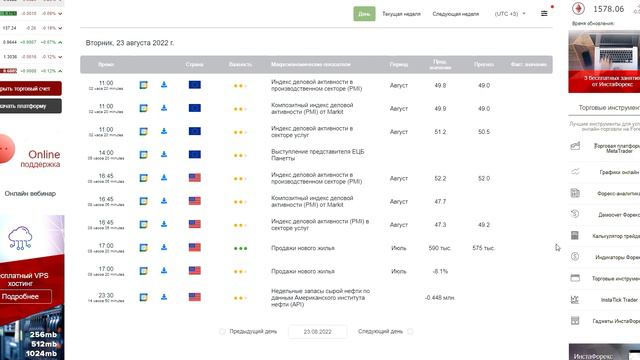Viewport: 640px width, 360px height.
Task: Open the UTC +3 timezone dropdown
Action: [510, 14]
